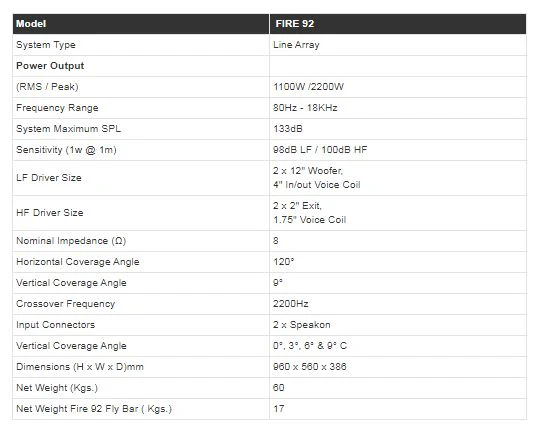541x427 pixels.
Task: Click the Input Connectors label
Action: (56, 325)
